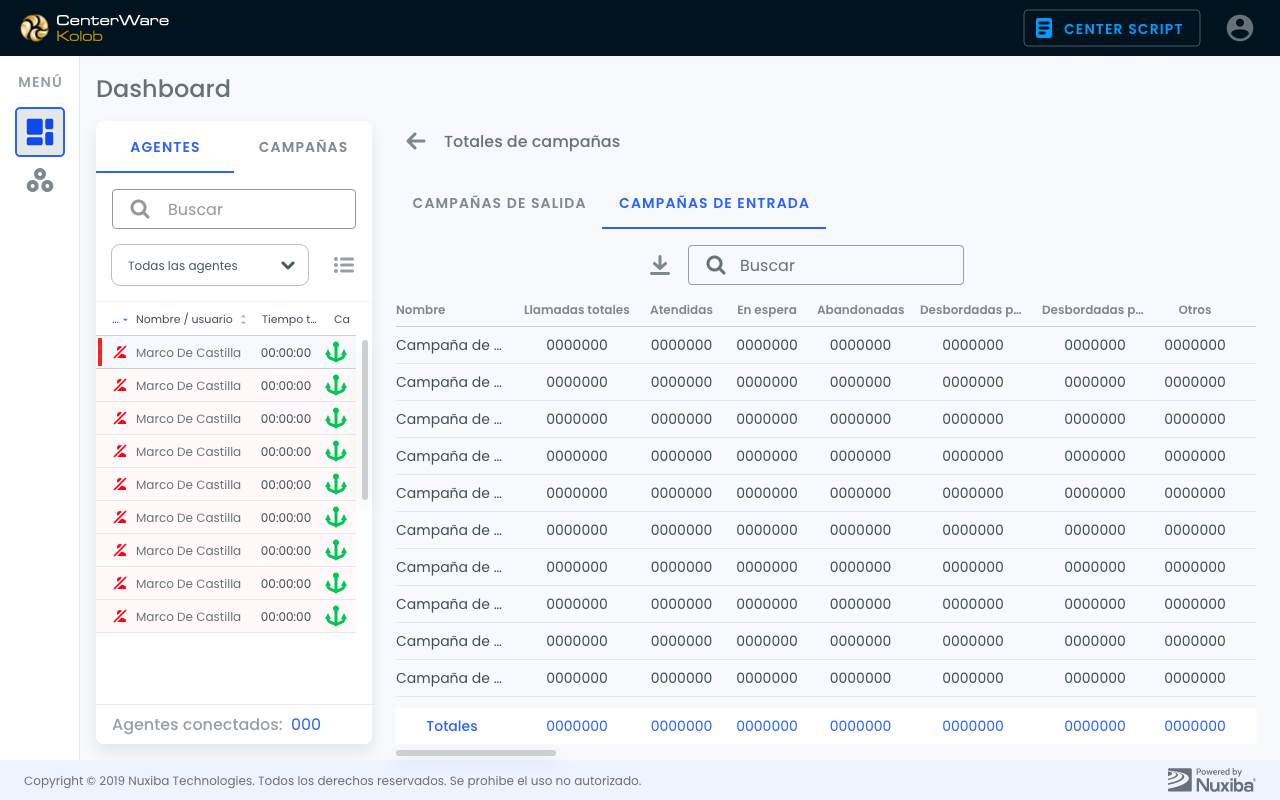Click the Otros column header

point(1195,310)
